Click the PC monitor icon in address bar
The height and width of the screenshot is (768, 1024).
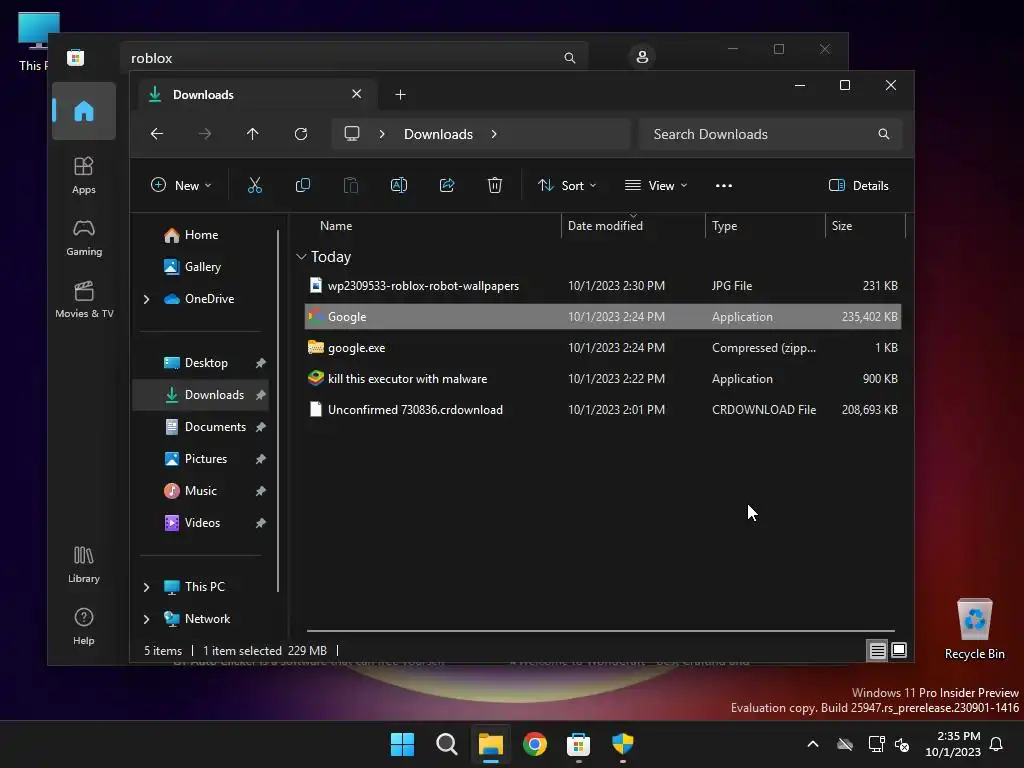[352, 134]
